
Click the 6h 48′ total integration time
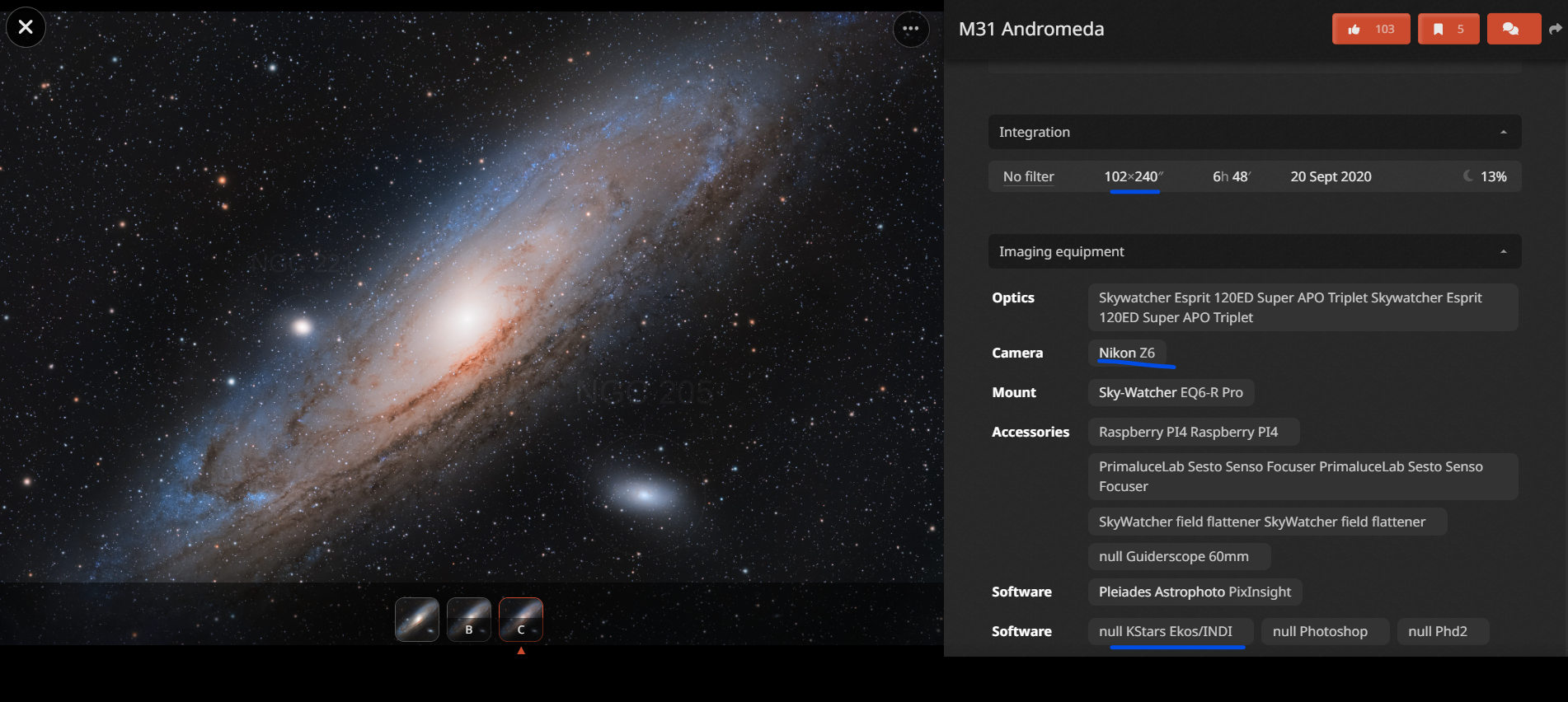(x=1232, y=176)
